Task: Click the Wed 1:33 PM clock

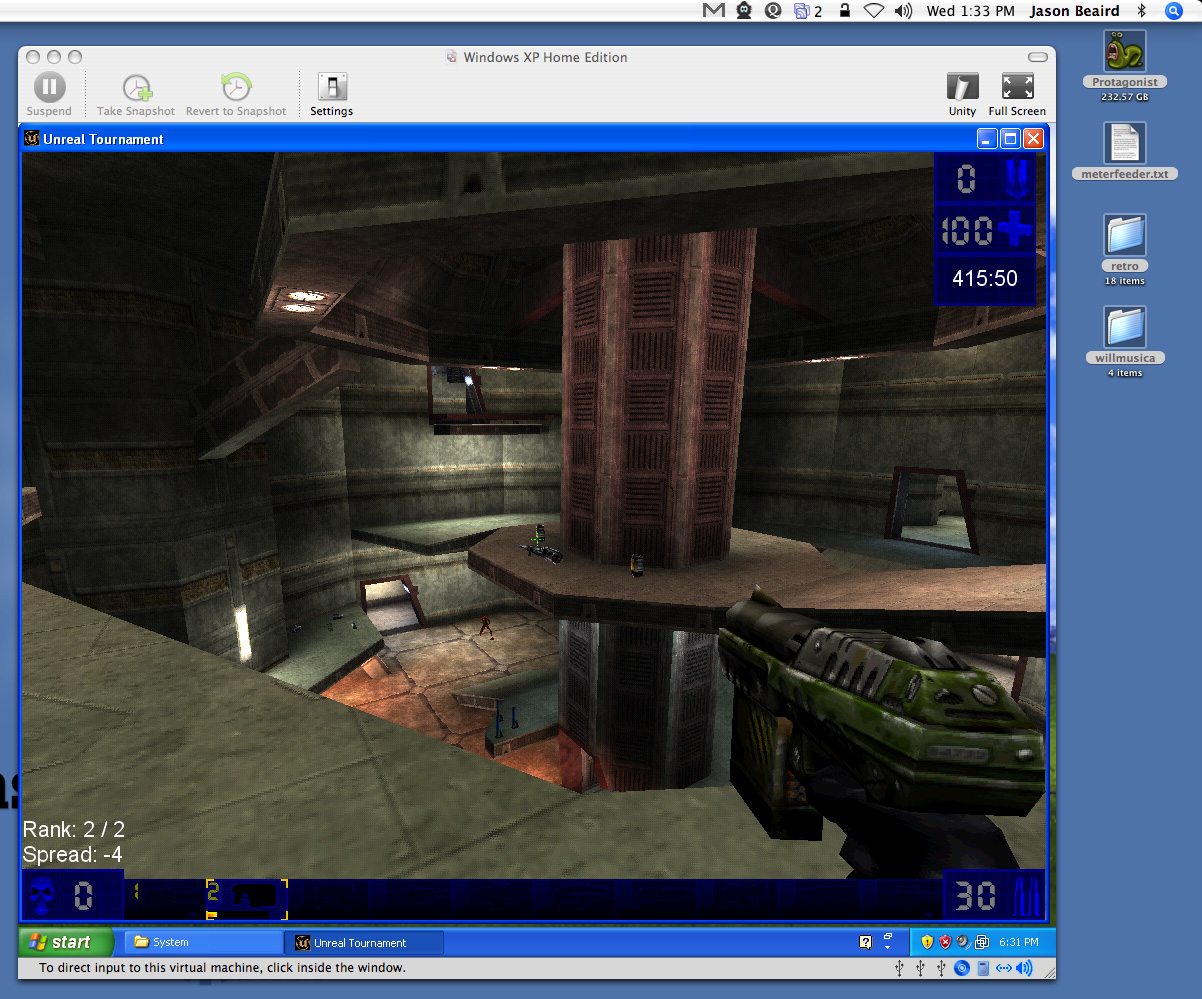Action: (970, 11)
